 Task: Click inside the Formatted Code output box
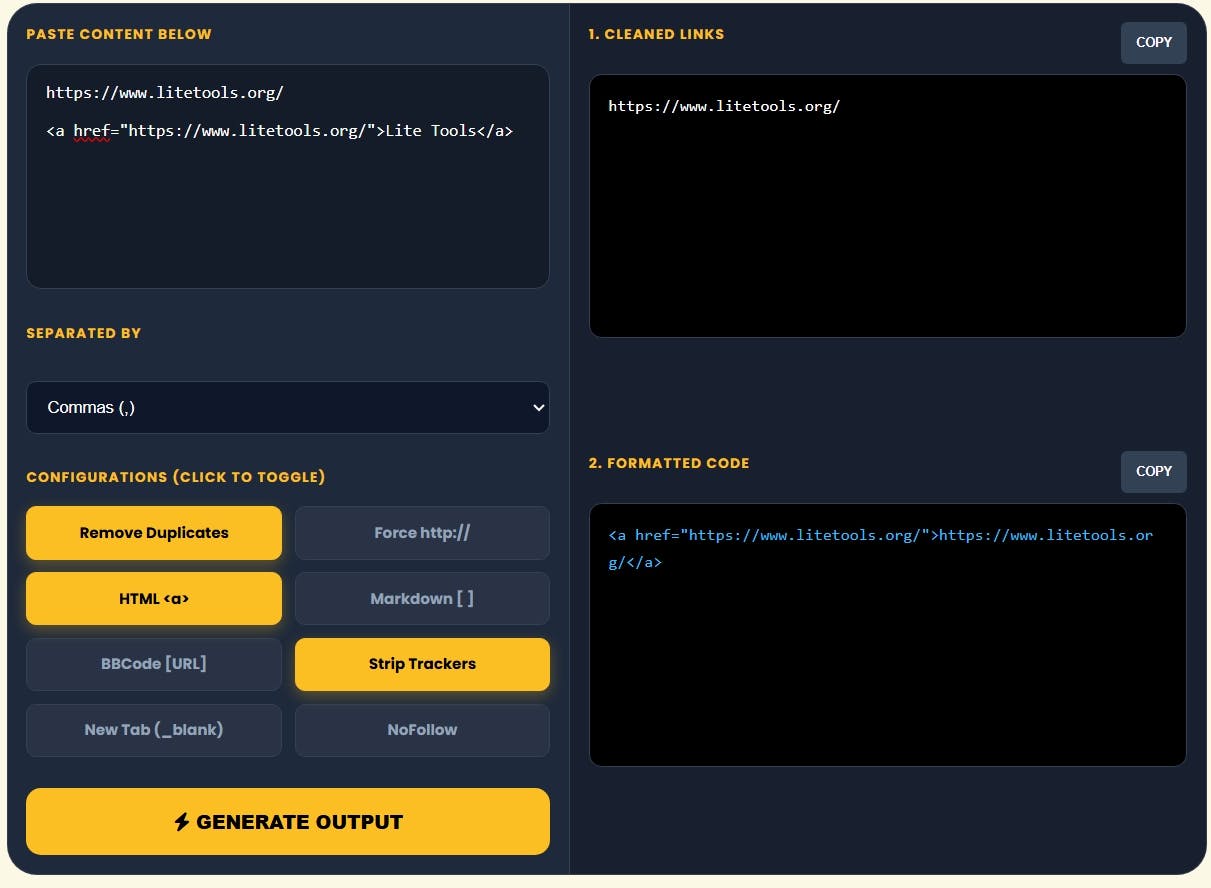coord(888,635)
